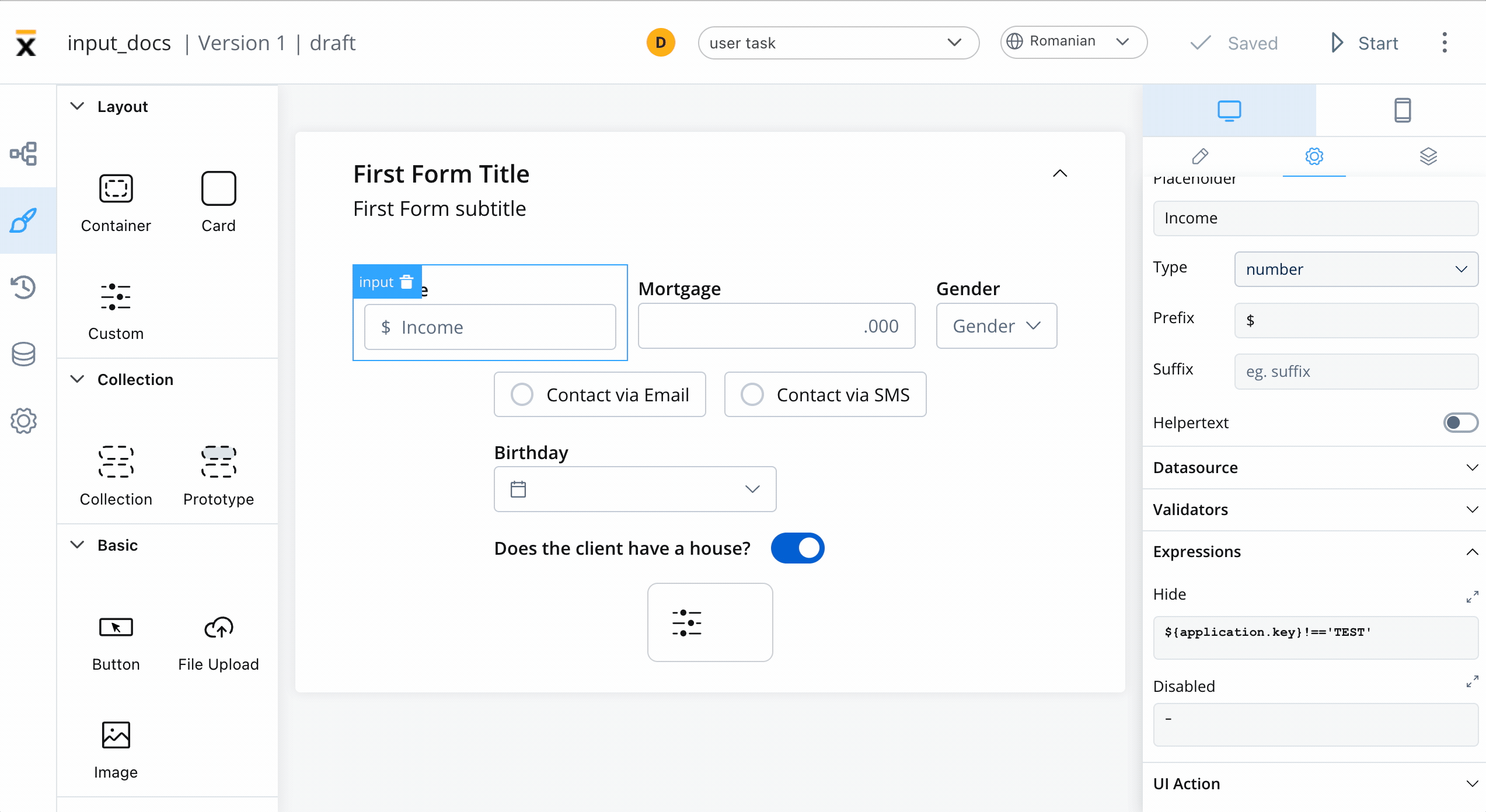The width and height of the screenshot is (1486, 812).
Task: Click the Start button
Action: 1364,43
